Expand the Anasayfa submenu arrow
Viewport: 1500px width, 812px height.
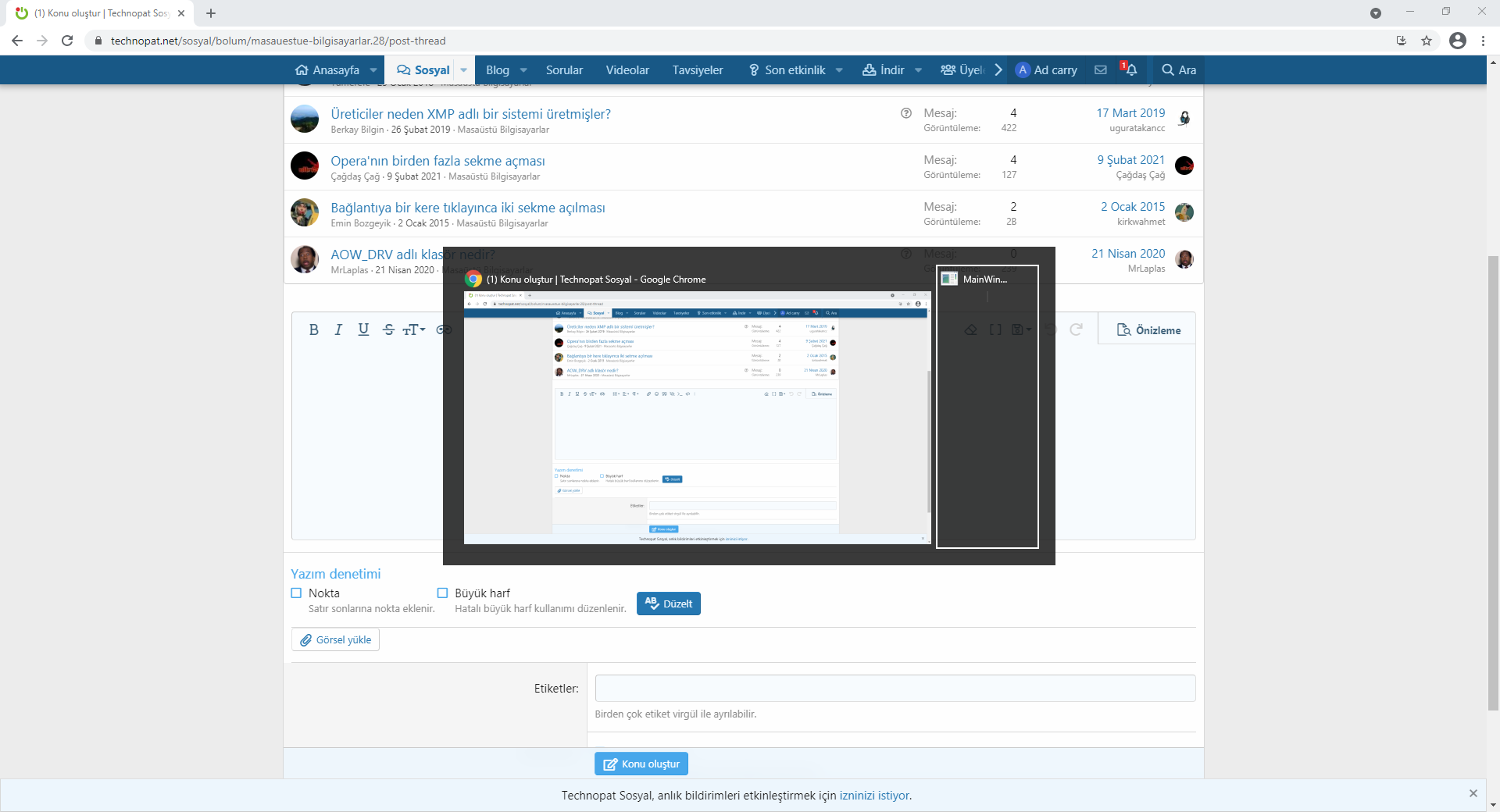(x=373, y=69)
